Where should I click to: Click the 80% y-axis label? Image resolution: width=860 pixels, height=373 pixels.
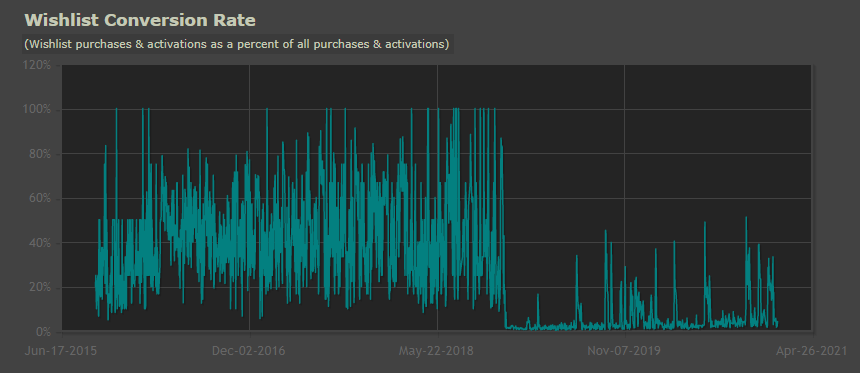click(39, 154)
